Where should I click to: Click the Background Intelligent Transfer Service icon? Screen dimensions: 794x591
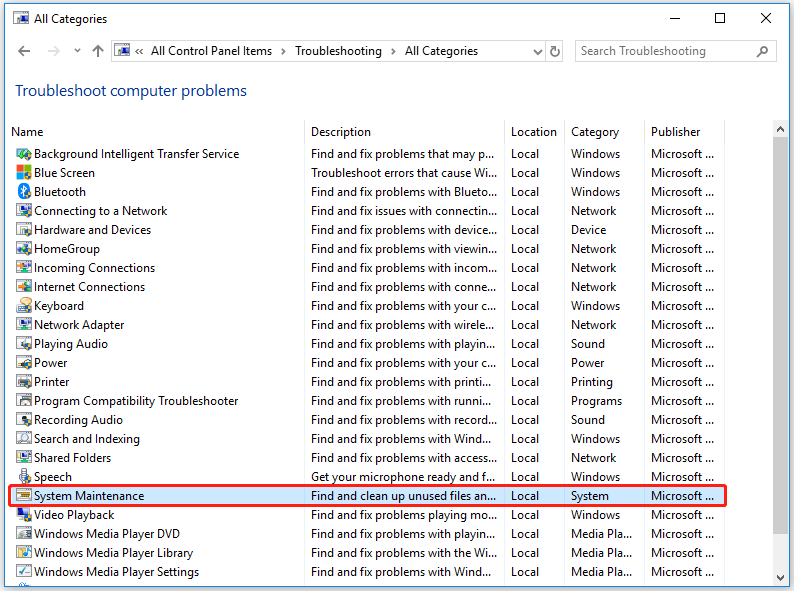24,154
